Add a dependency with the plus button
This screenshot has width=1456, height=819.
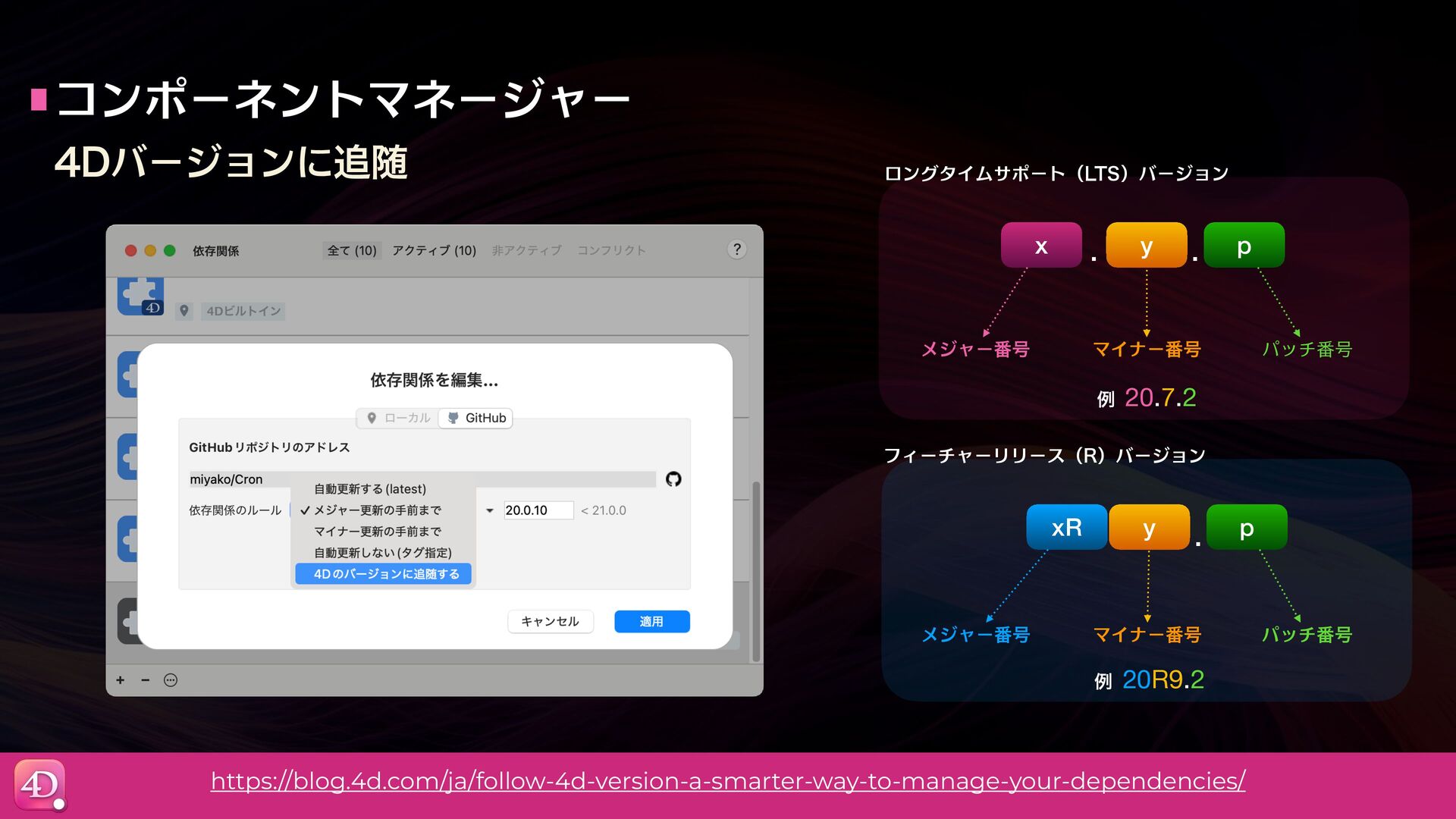click(x=120, y=680)
